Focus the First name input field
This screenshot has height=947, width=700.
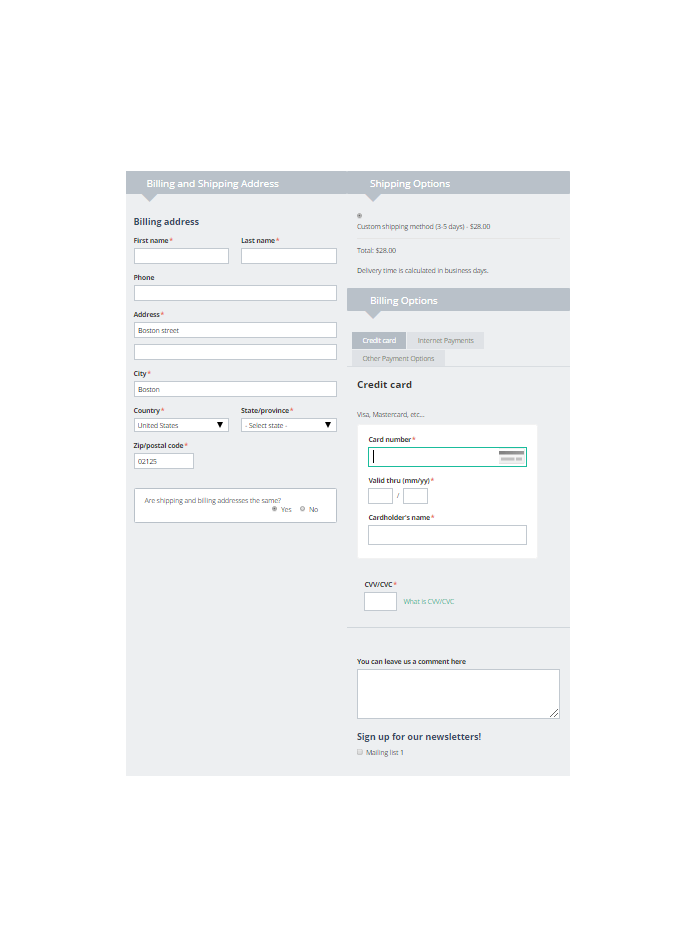(x=181, y=256)
